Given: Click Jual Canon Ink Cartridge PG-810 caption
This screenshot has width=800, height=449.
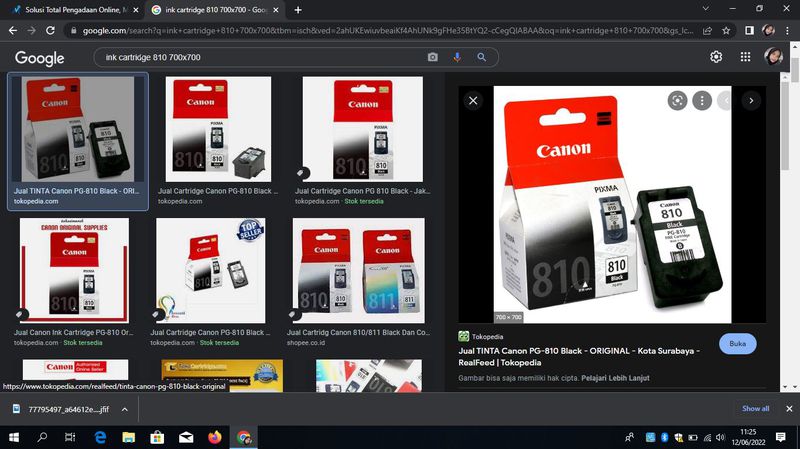Looking at the screenshot, I should click(x=73, y=332).
